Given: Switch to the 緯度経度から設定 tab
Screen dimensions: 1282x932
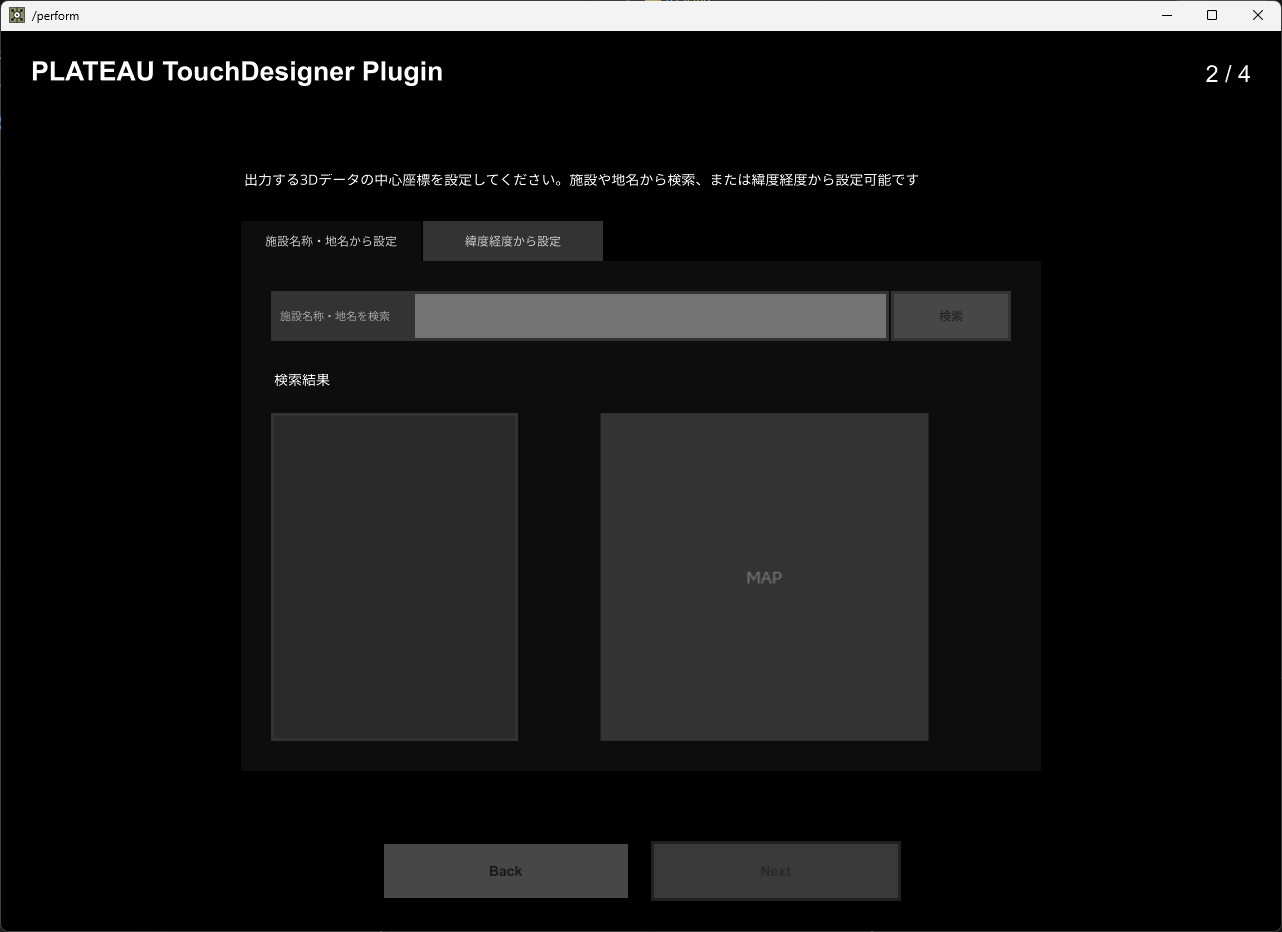Looking at the screenshot, I should point(512,241).
